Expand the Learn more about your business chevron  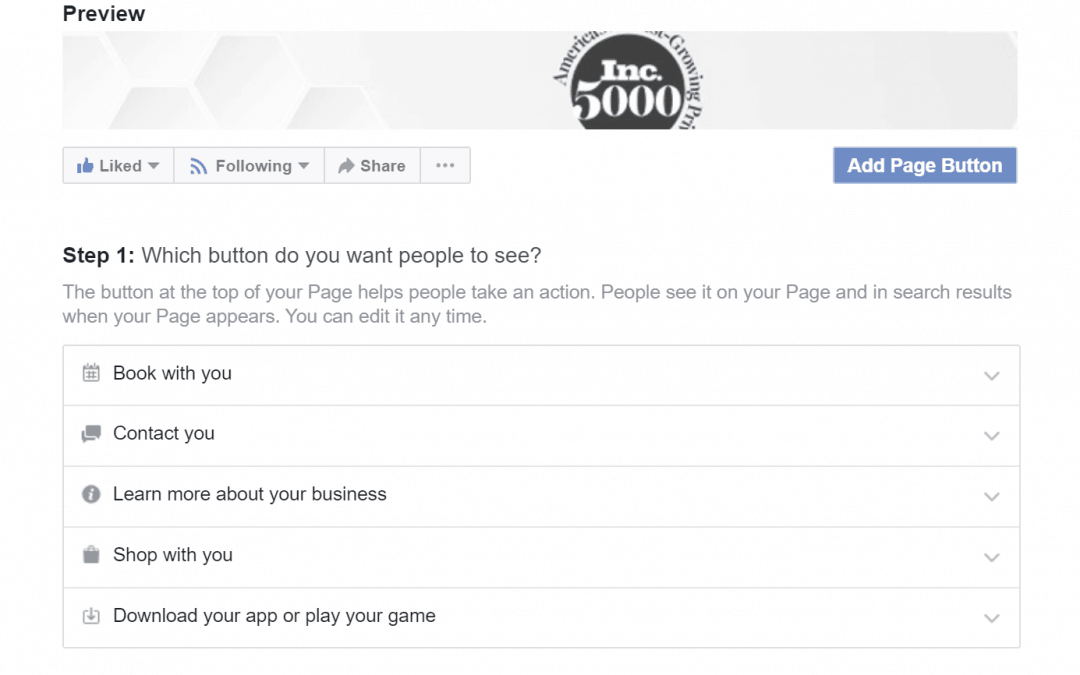coord(991,497)
